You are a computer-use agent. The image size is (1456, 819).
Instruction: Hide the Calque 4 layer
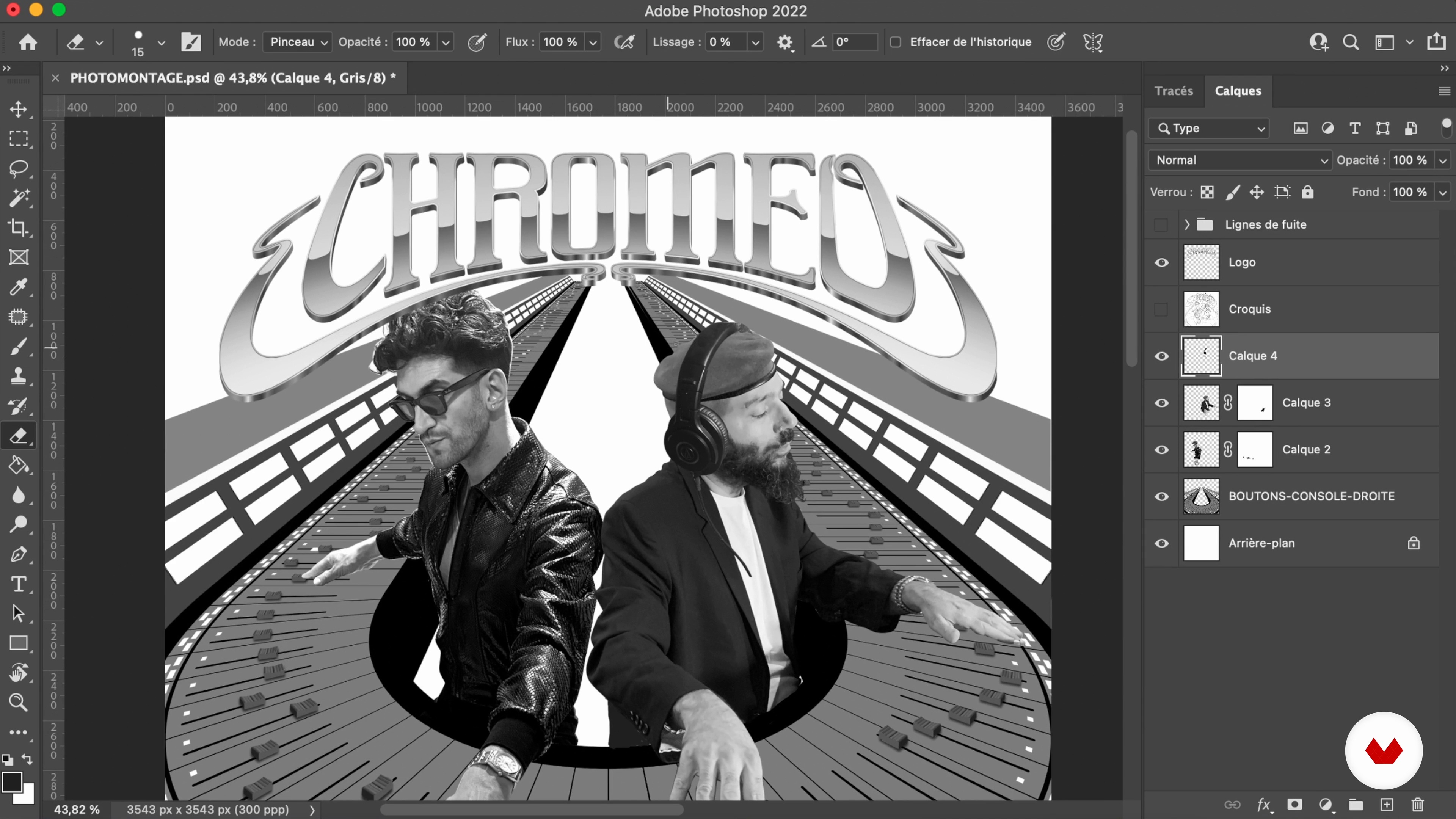pyautogui.click(x=1161, y=356)
